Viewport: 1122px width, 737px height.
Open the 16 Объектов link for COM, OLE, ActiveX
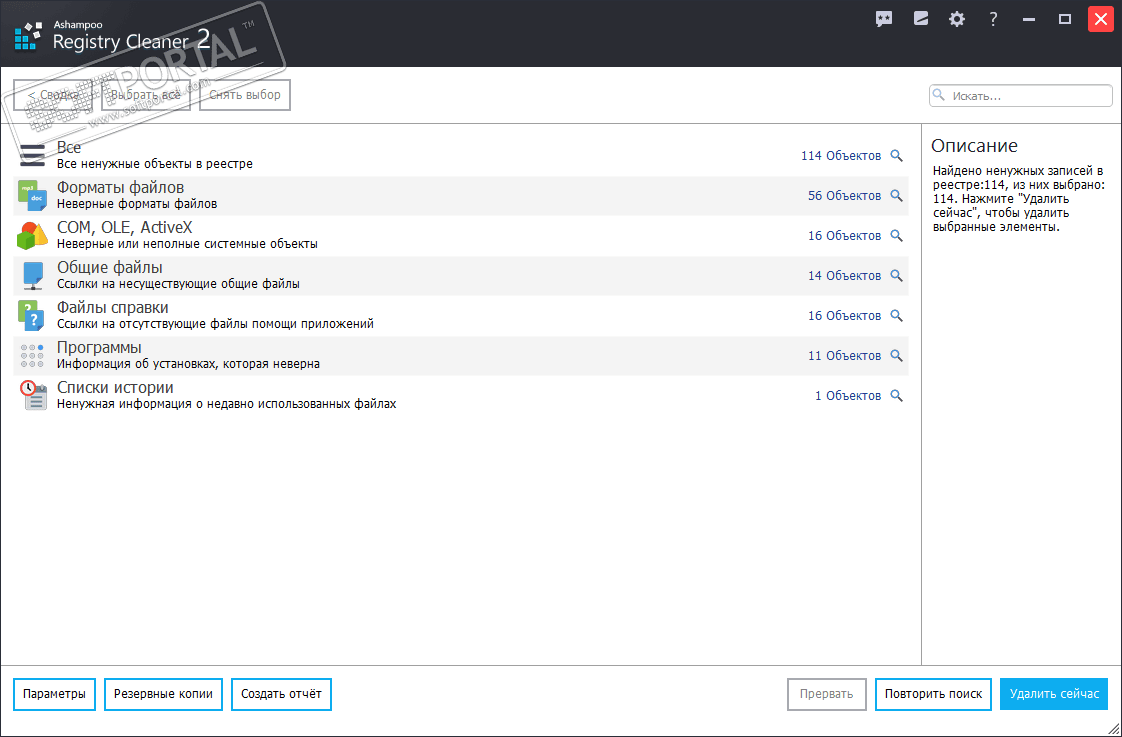[844, 235]
